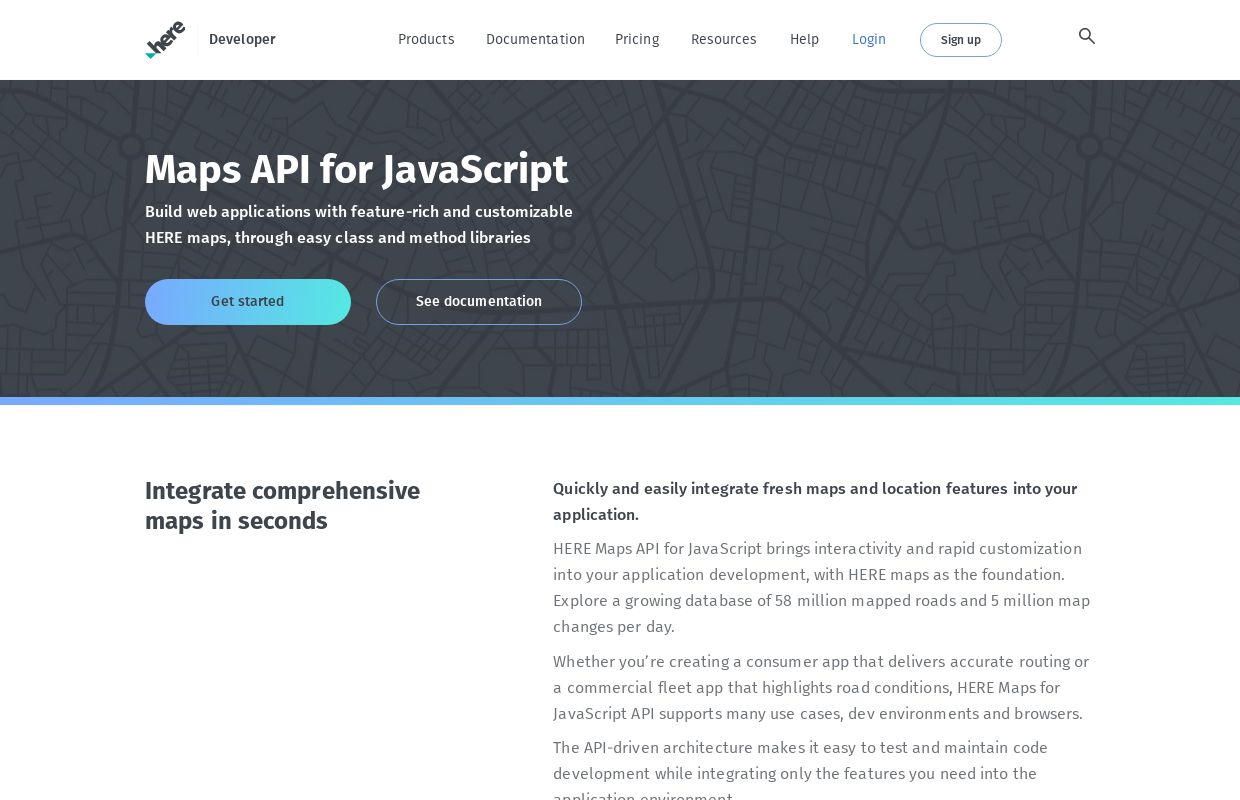Go to the Pricing page

pyautogui.click(x=637, y=40)
